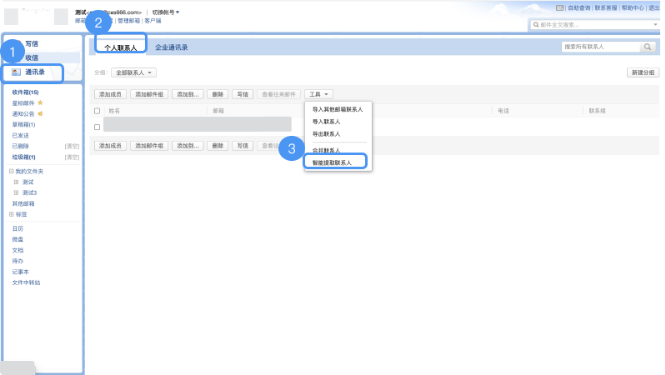Focus the 邮件全文搜索 search field
This screenshot has height=375, width=665.
point(595,25)
